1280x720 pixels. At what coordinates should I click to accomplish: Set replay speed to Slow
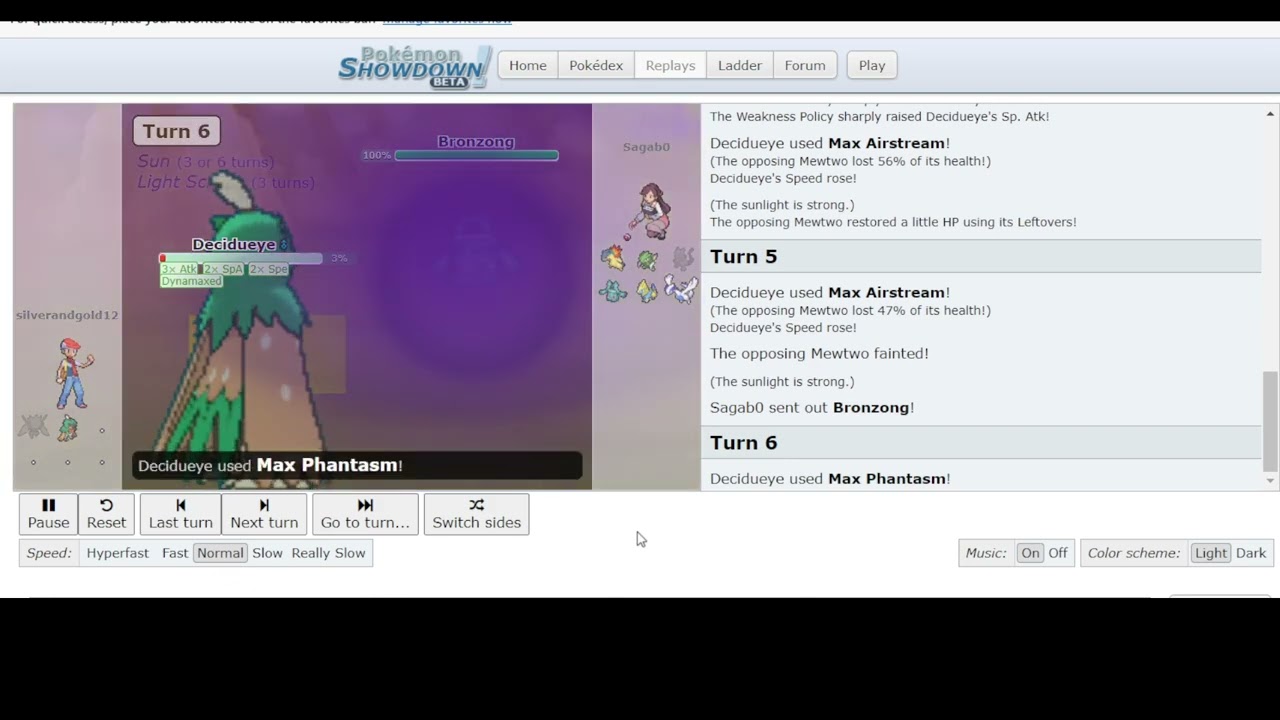pos(267,553)
